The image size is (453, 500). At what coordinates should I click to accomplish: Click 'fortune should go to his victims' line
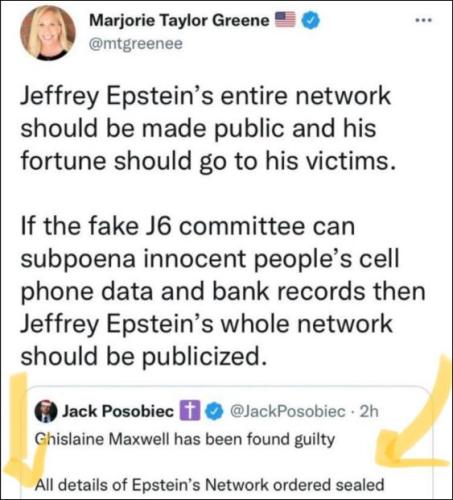[x=208, y=161]
